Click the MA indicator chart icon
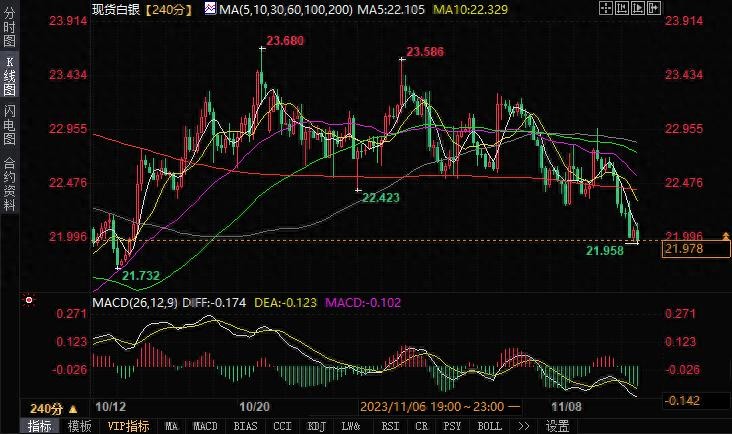This screenshot has width=732, height=434. point(209,9)
